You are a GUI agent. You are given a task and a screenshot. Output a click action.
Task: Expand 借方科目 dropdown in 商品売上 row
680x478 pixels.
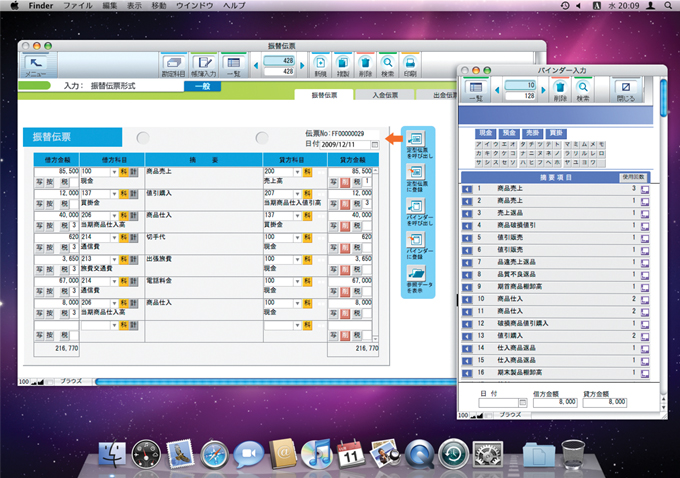[x=114, y=172]
